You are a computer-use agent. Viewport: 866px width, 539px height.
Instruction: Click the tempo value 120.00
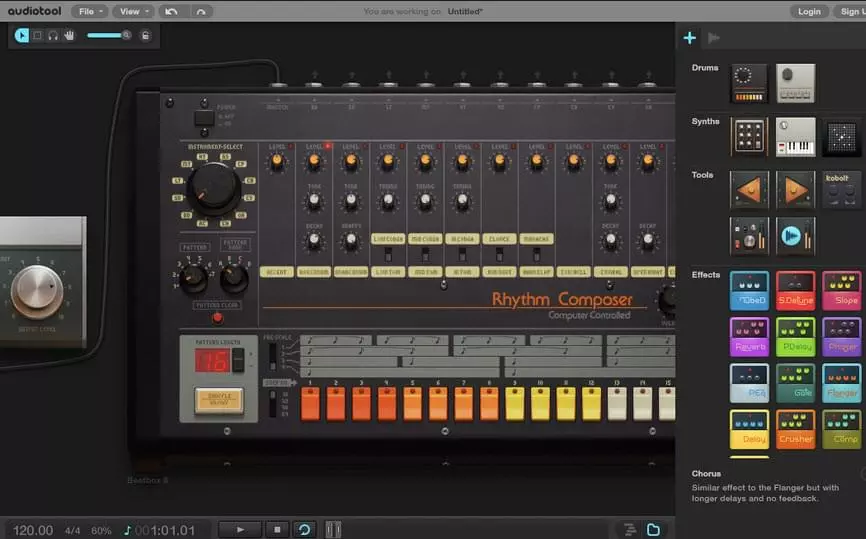(33, 530)
